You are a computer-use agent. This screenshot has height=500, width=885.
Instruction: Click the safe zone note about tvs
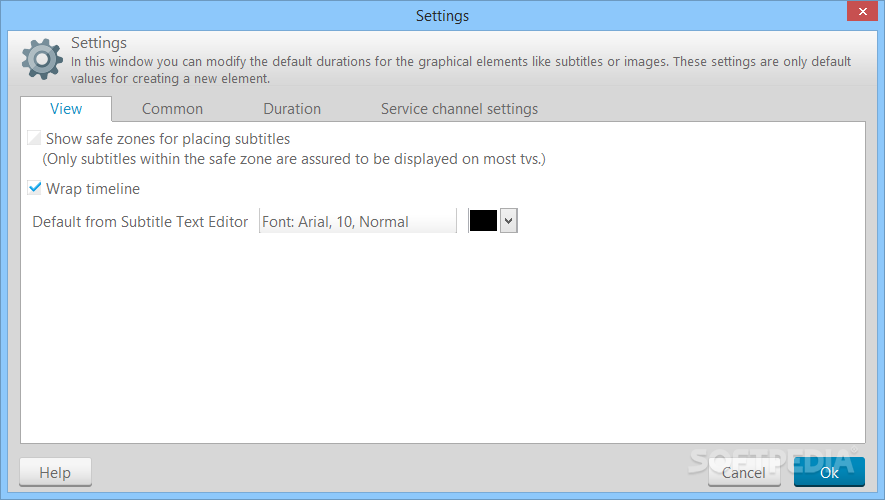coord(294,159)
